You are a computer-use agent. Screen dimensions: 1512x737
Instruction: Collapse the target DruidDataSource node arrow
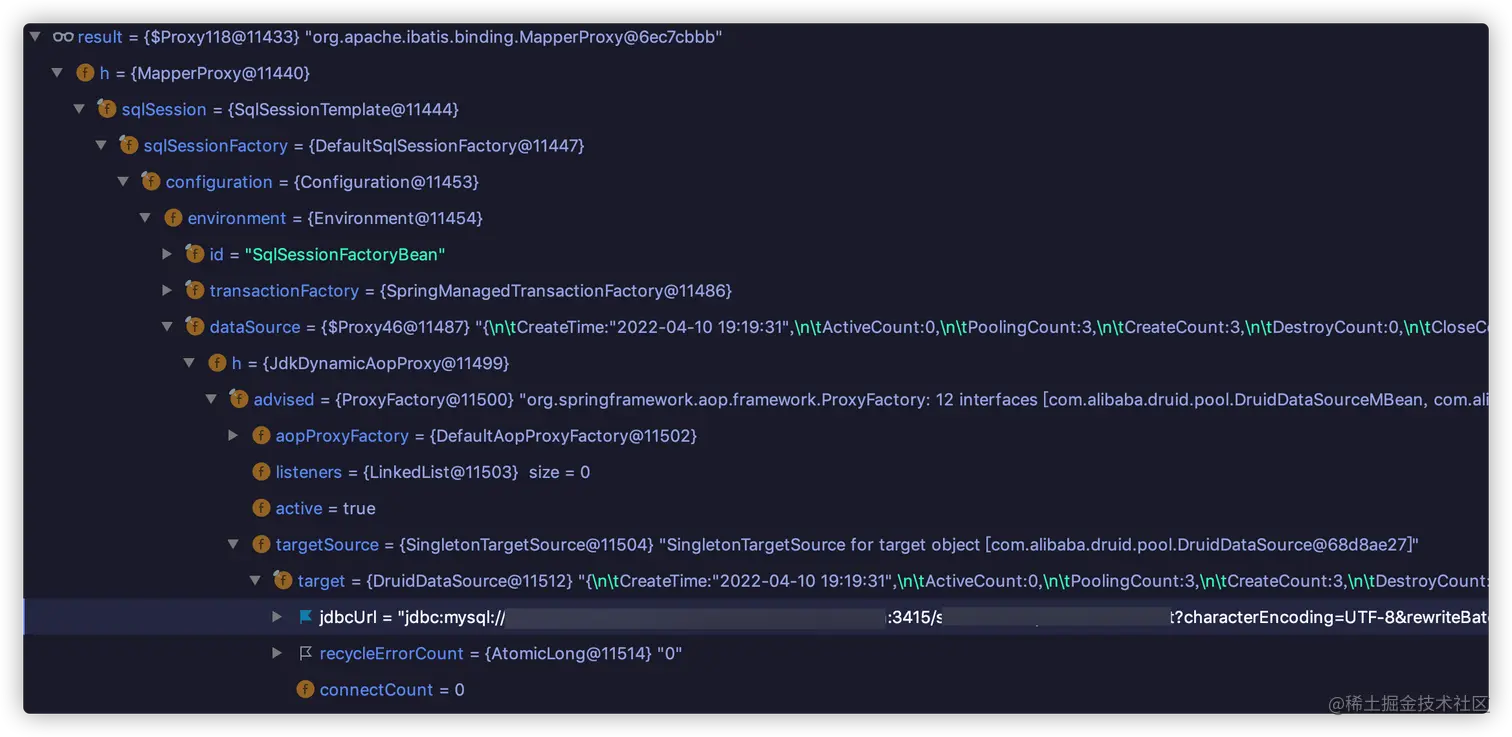tap(255, 581)
